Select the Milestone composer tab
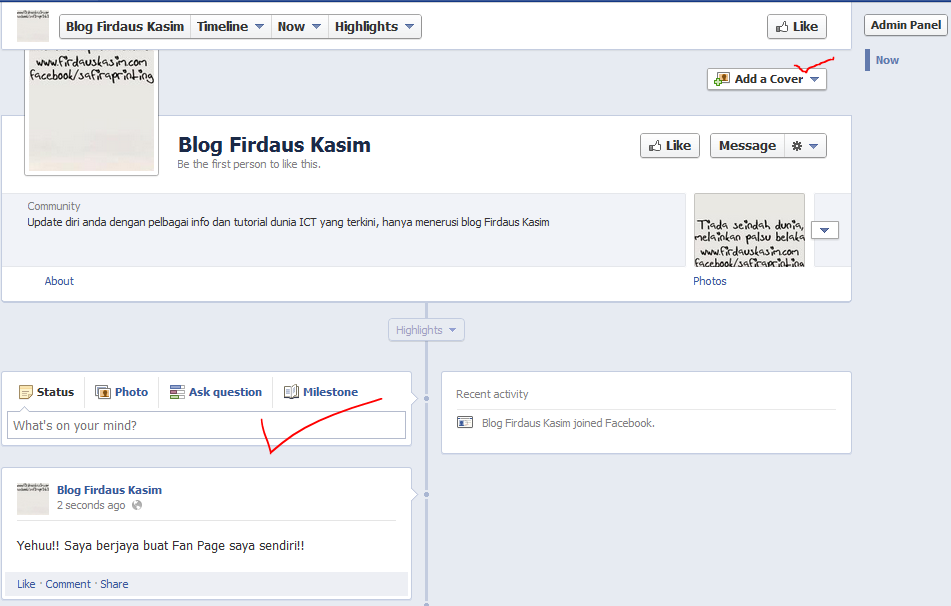 [321, 392]
